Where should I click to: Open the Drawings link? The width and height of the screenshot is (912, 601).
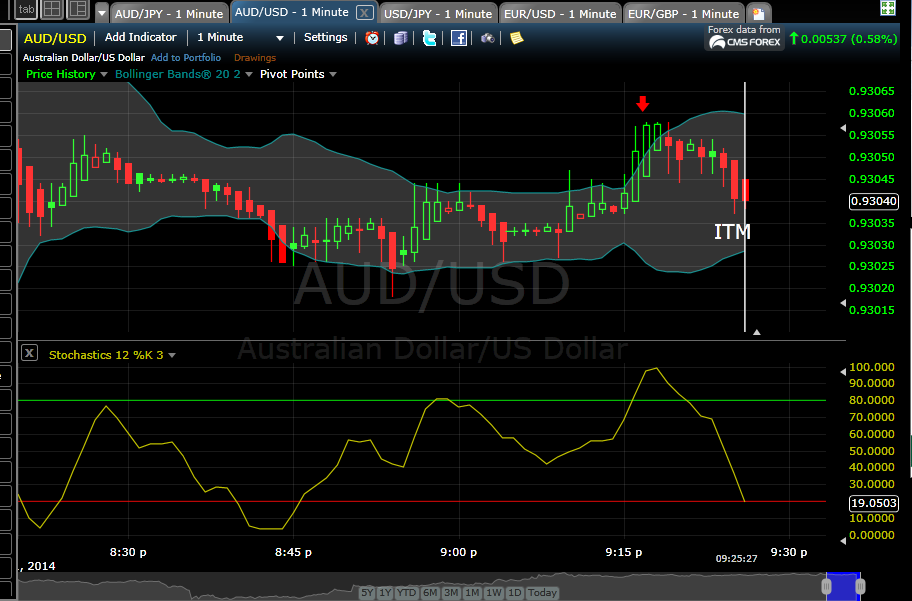pos(255,58)
